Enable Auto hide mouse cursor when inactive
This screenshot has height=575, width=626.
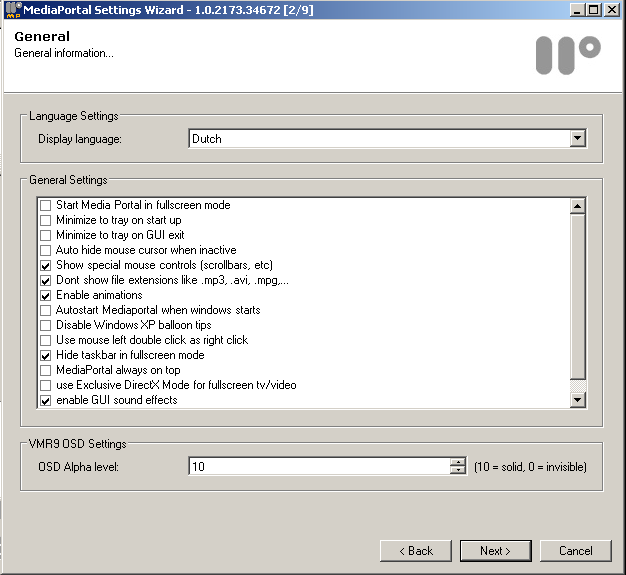[x=46, y=250]
